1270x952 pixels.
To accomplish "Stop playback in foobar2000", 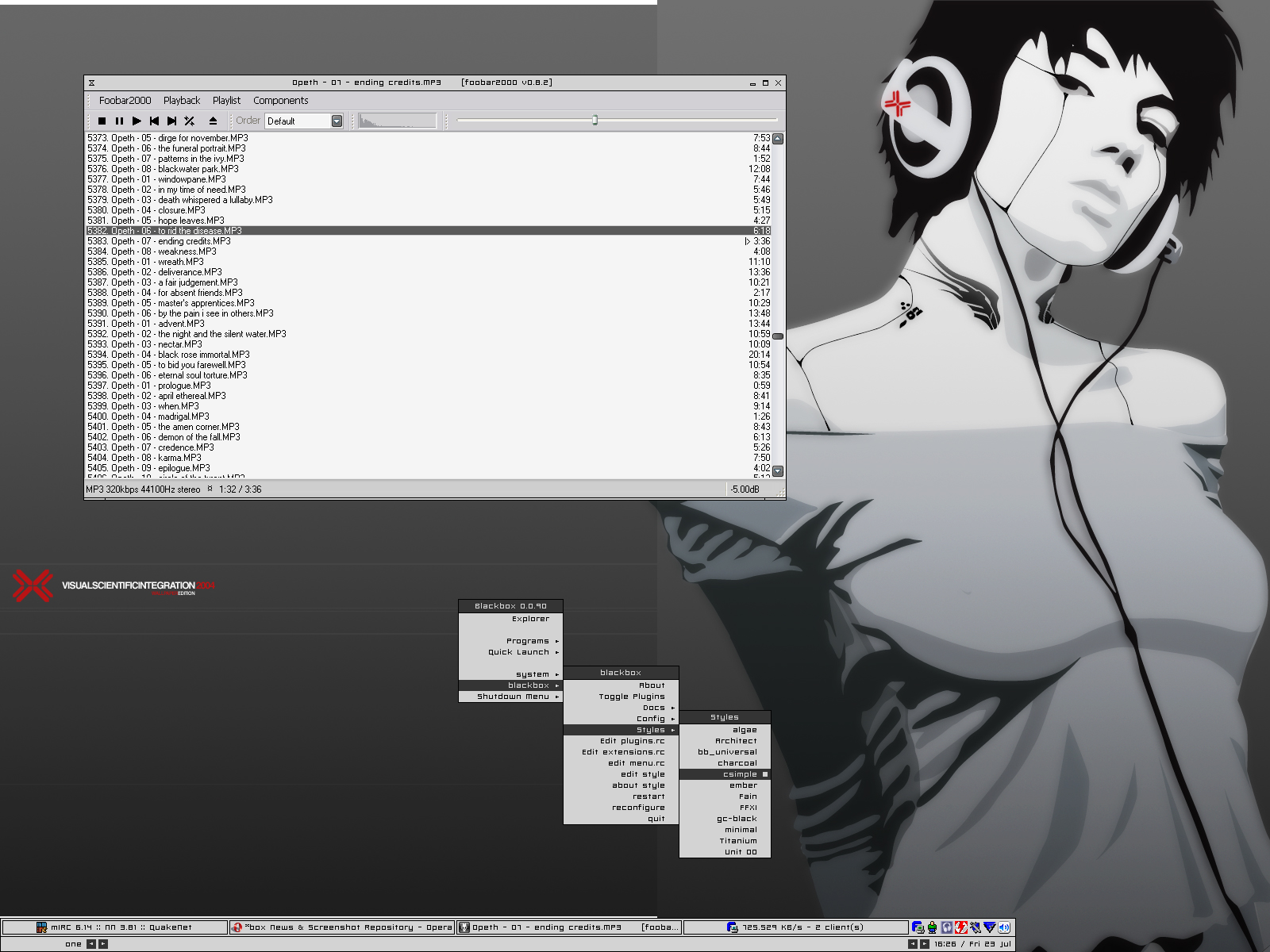I will point(102,121).
